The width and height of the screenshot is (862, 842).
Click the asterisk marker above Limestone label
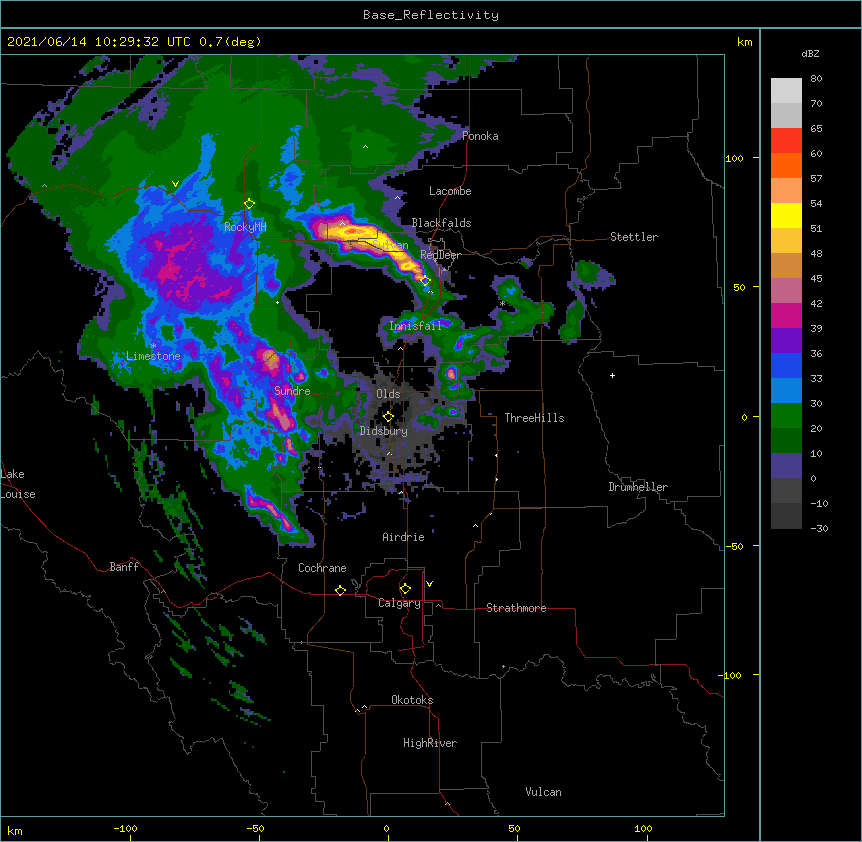click(153, 346)
